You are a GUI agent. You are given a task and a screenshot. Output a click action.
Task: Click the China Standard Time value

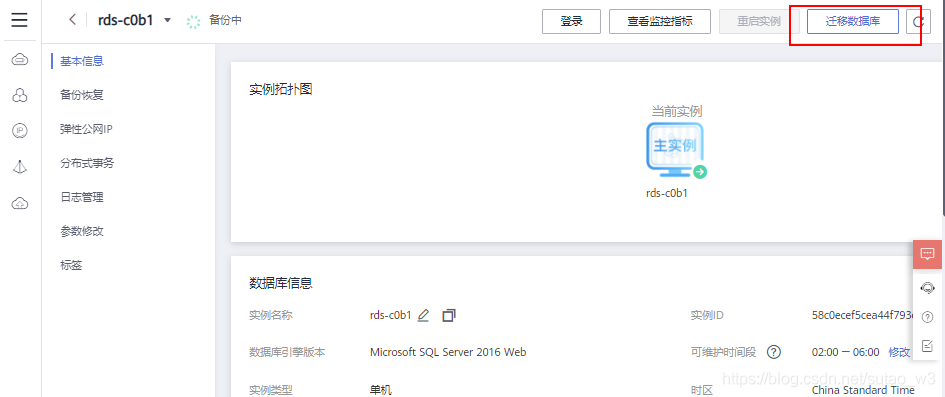pos(863,390)
